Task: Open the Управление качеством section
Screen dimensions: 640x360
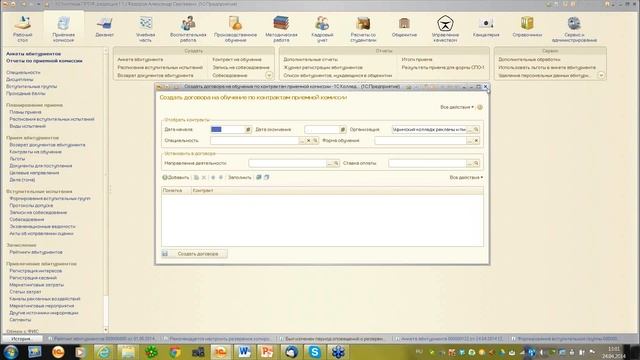Action: [x=445, y=28]
